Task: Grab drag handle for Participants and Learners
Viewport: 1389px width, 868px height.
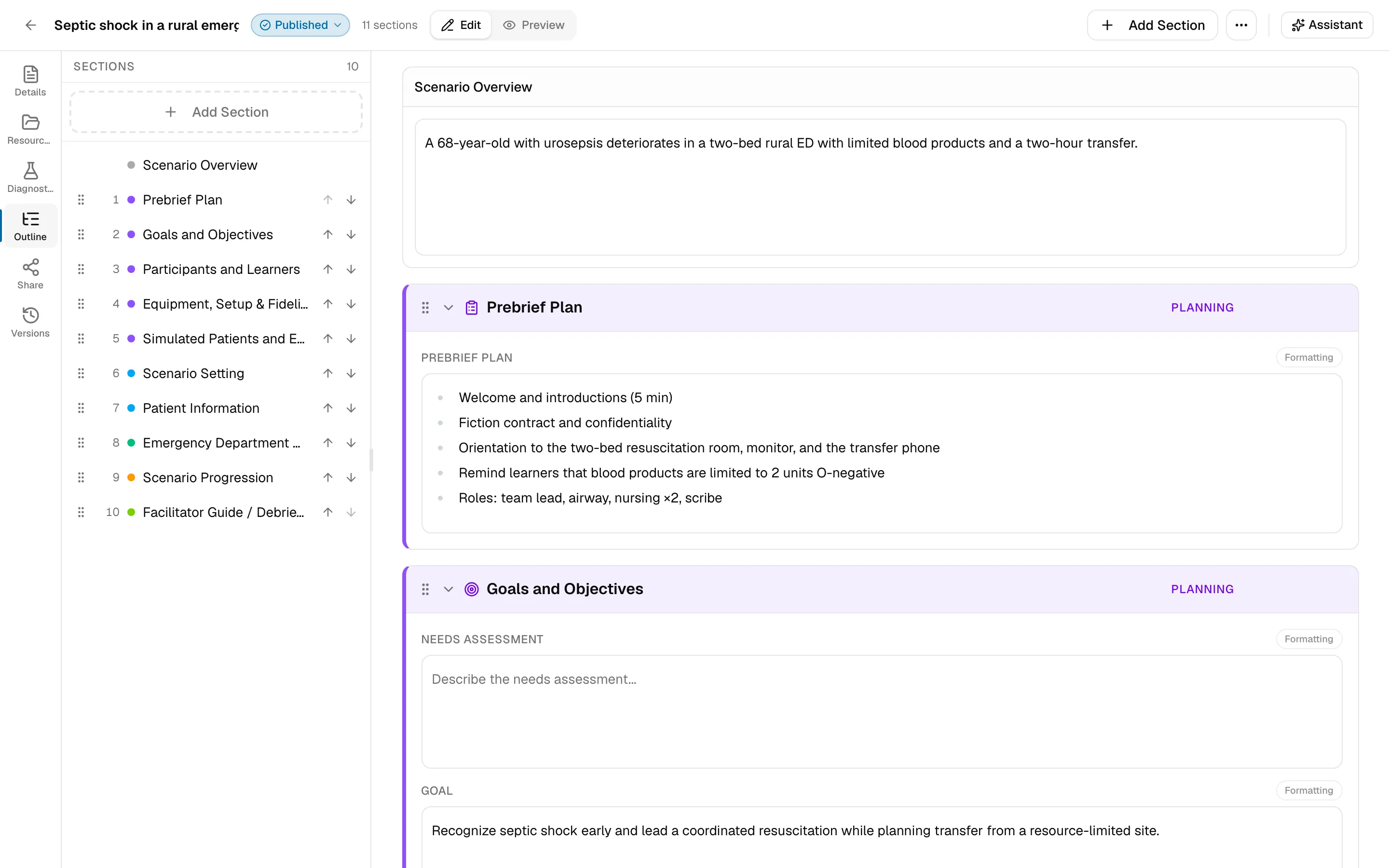Action: pos(81,269)
